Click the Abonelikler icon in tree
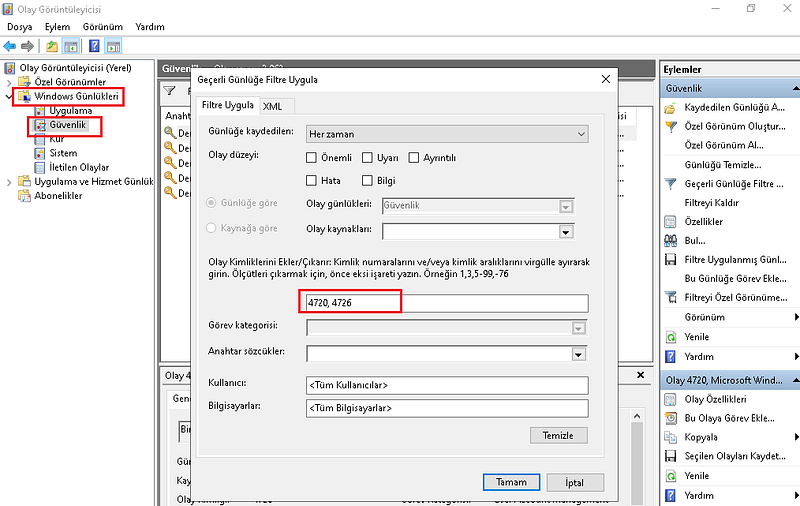This screenshot has height=506, width=800. coord(24,196)
